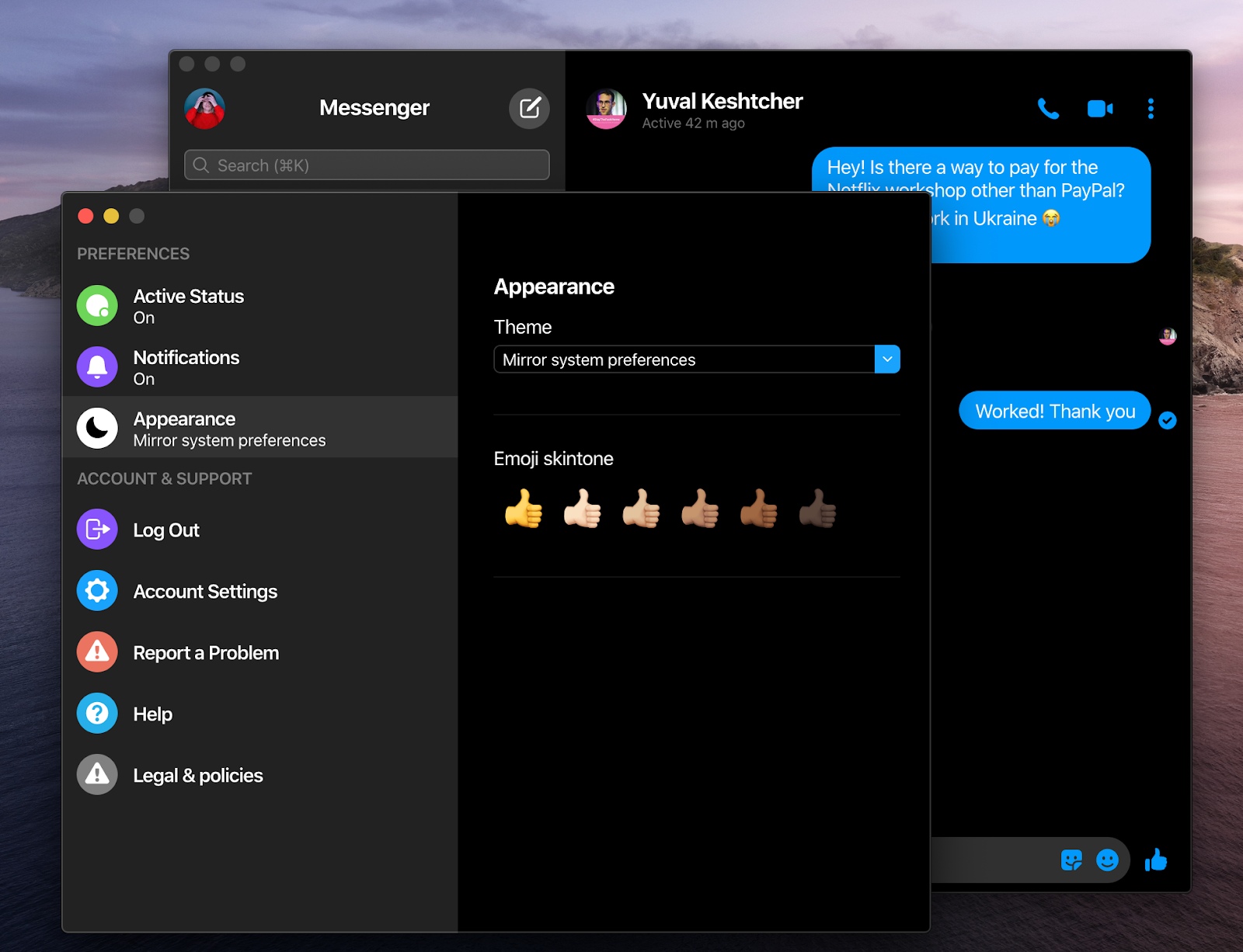1243x952 pixels.
Task: Log out of Messenger
Action: click(x=165, y=530)
